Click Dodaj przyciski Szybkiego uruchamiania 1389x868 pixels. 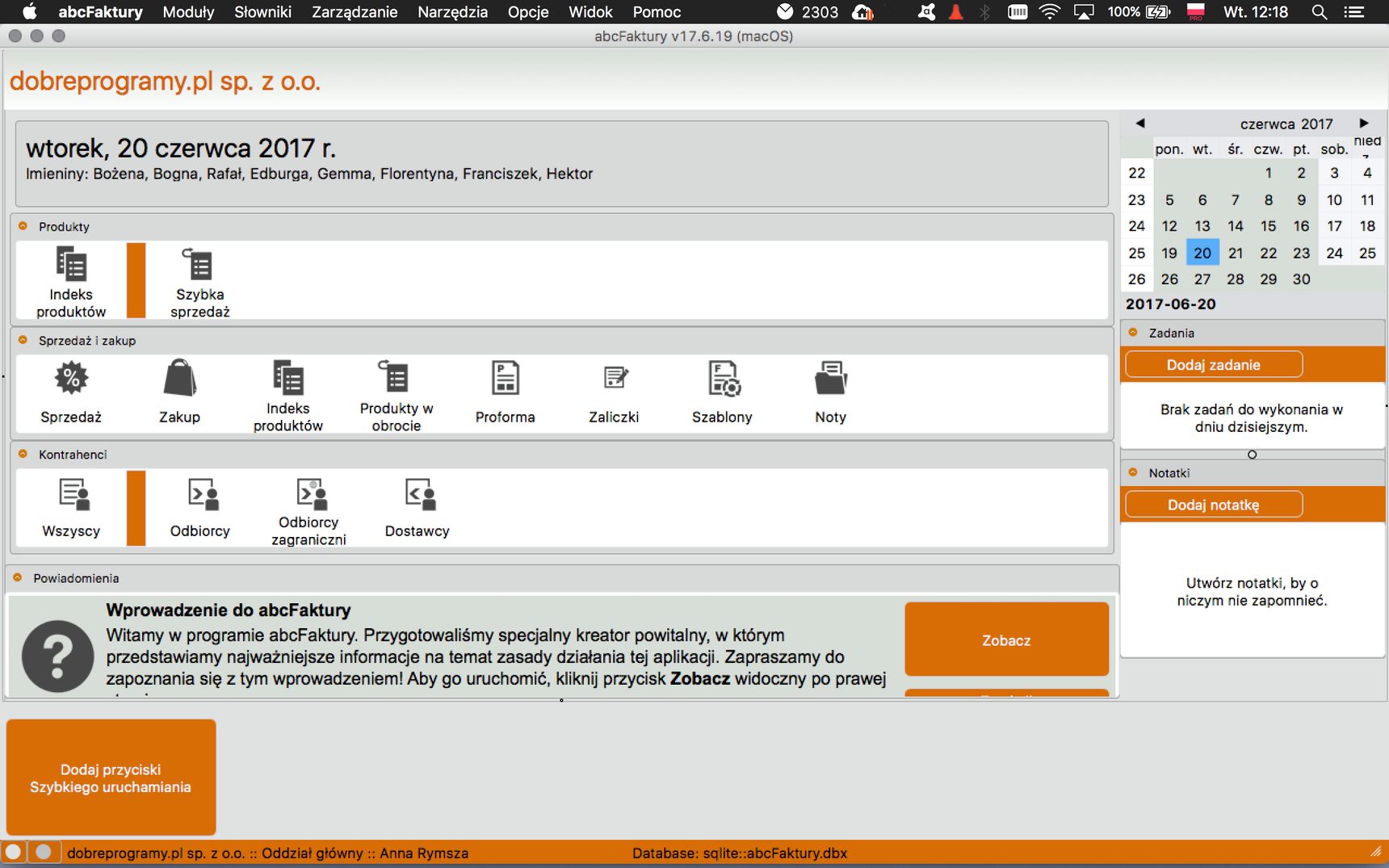pos(111,778)
